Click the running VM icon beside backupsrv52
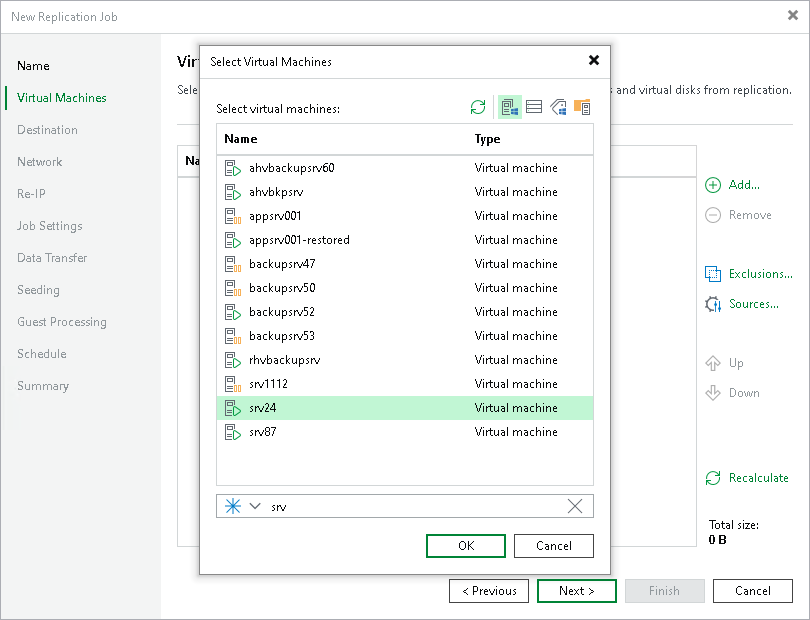 (233, 312)
